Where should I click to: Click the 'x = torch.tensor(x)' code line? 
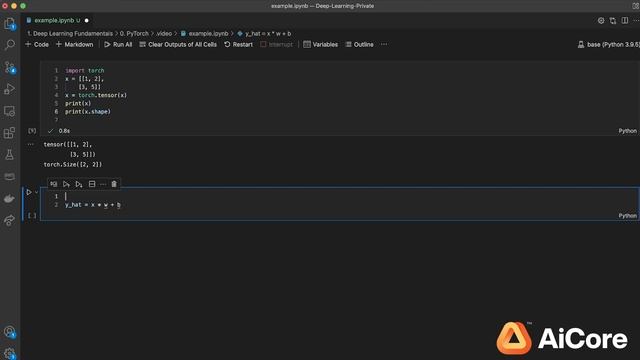point(96,95)
